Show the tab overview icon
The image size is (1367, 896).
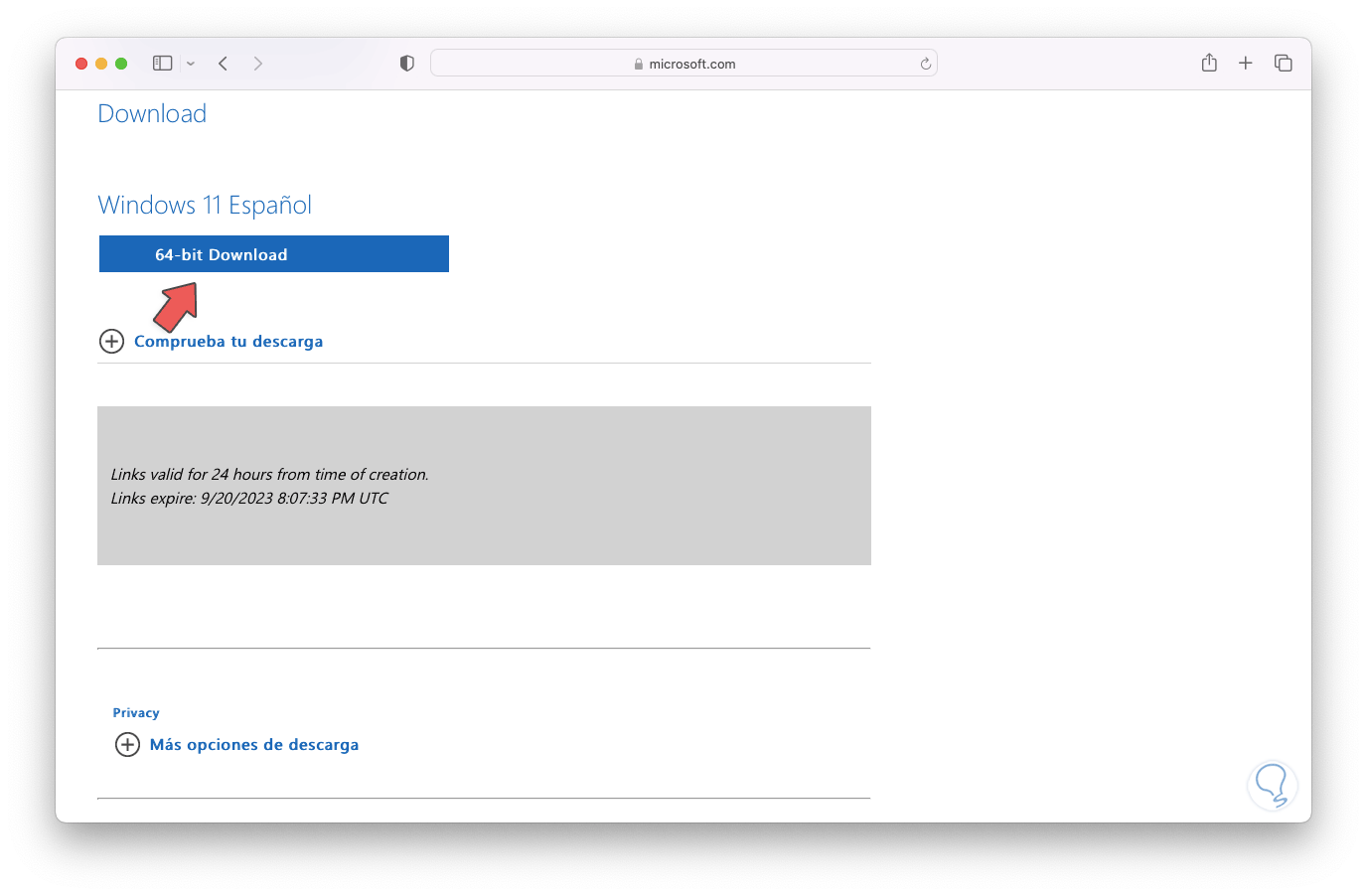pos(1284,64)
